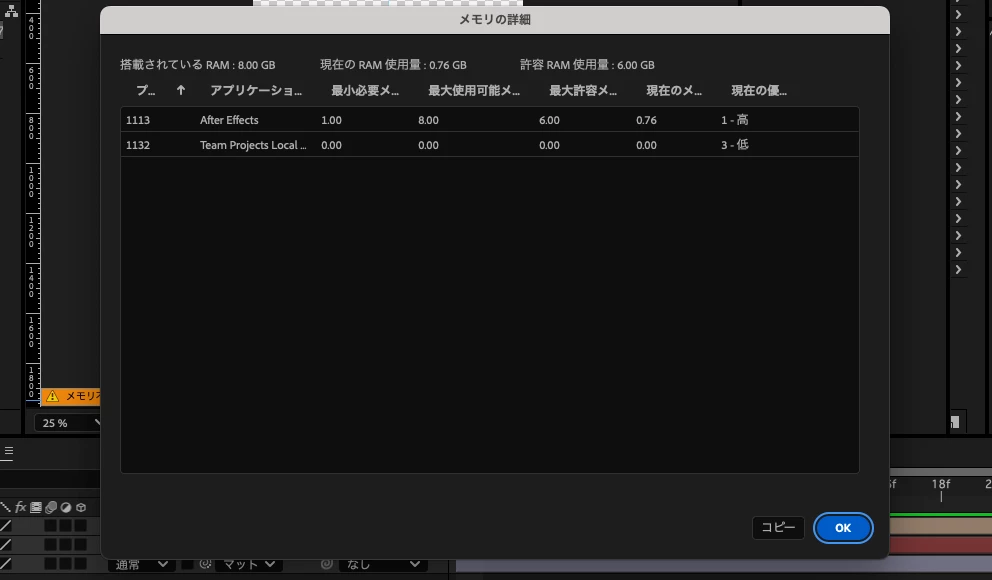Open the マット track matte dropdown
992x580 pixels.
(x=248, y=564)
